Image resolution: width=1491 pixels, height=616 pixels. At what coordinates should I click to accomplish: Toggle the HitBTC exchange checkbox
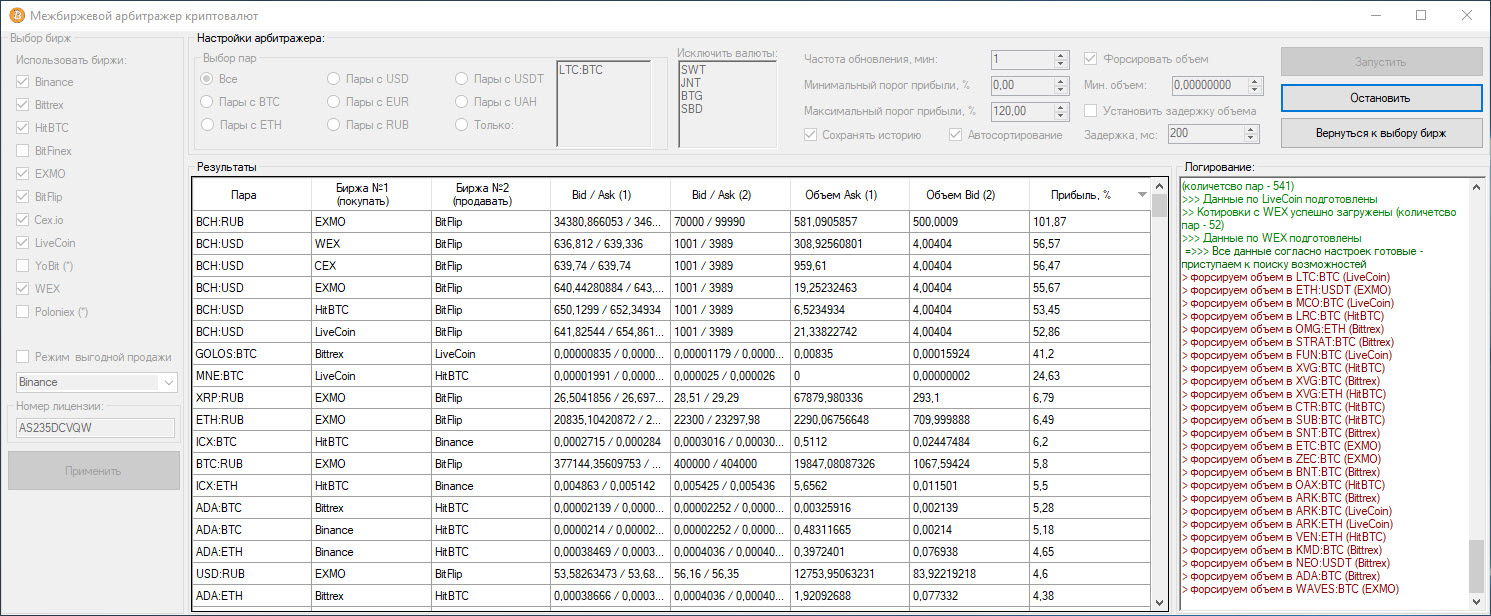point(22,128)
